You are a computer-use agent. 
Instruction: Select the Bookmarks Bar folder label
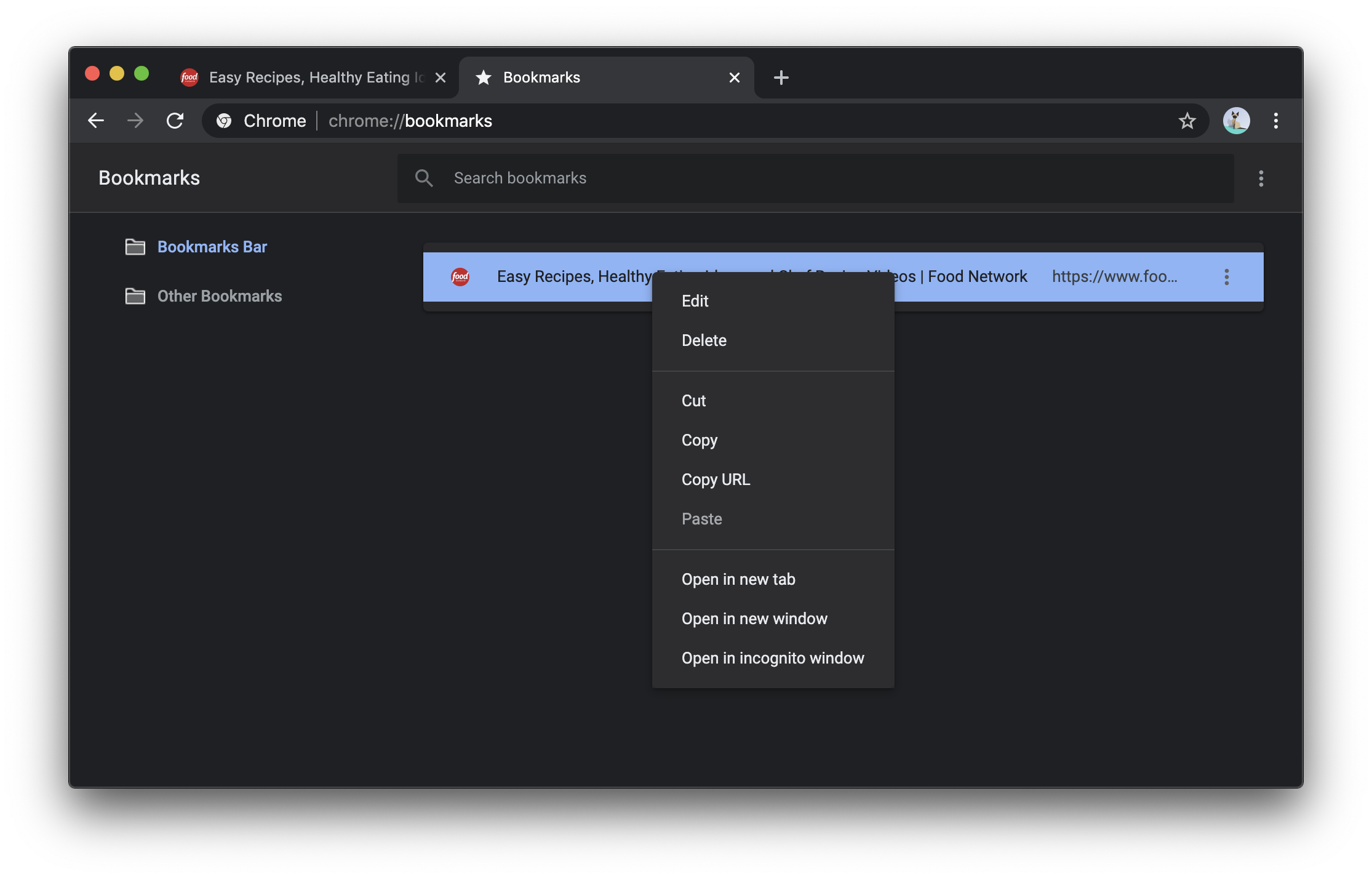(x=212, y=247)
